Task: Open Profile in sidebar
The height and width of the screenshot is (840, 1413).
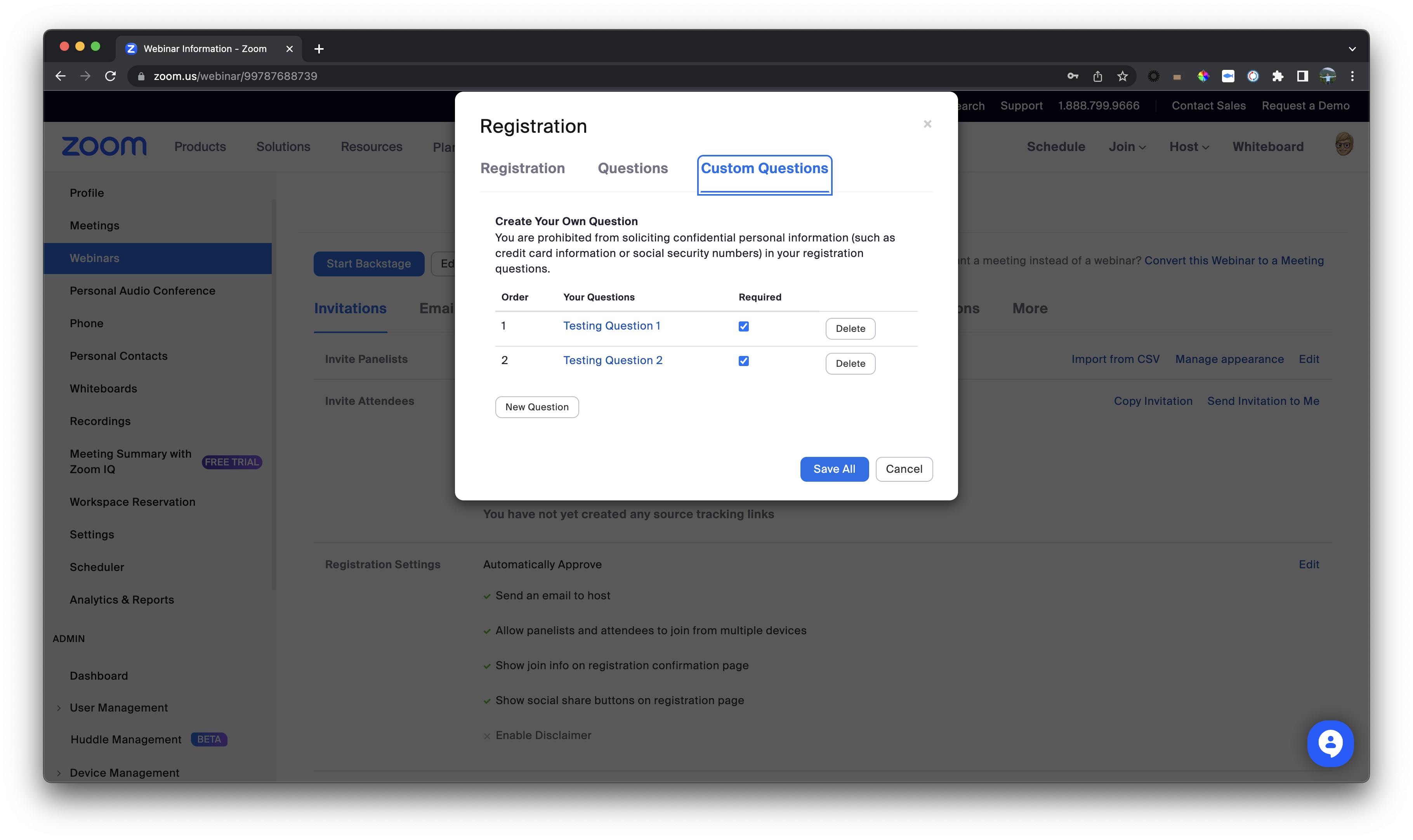Action: 87,193
